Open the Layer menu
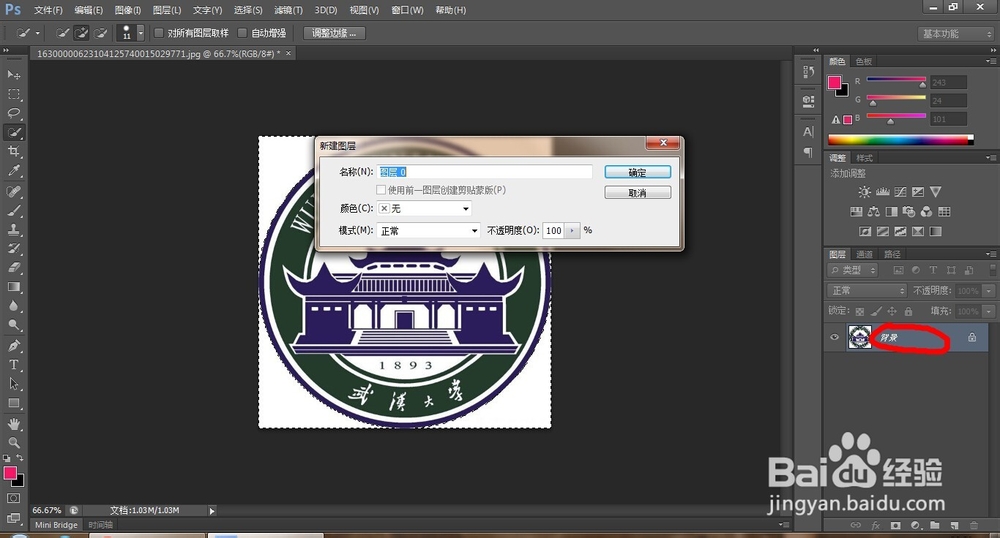The width and height of the screenshot is (1000, 538). (x=167, y=10)
